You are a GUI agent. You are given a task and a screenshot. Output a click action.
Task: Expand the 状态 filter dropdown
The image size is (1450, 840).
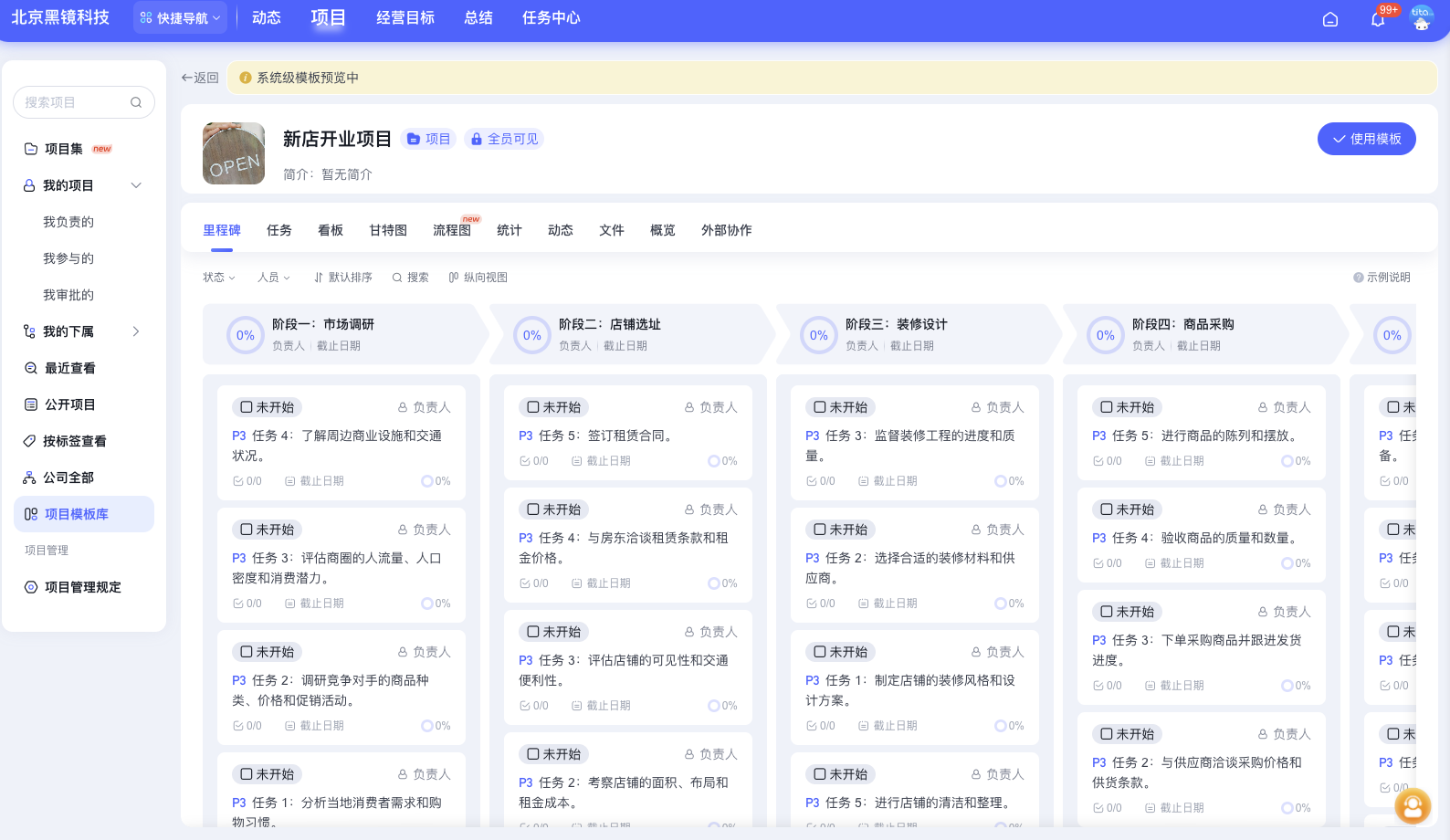(219, 278)
